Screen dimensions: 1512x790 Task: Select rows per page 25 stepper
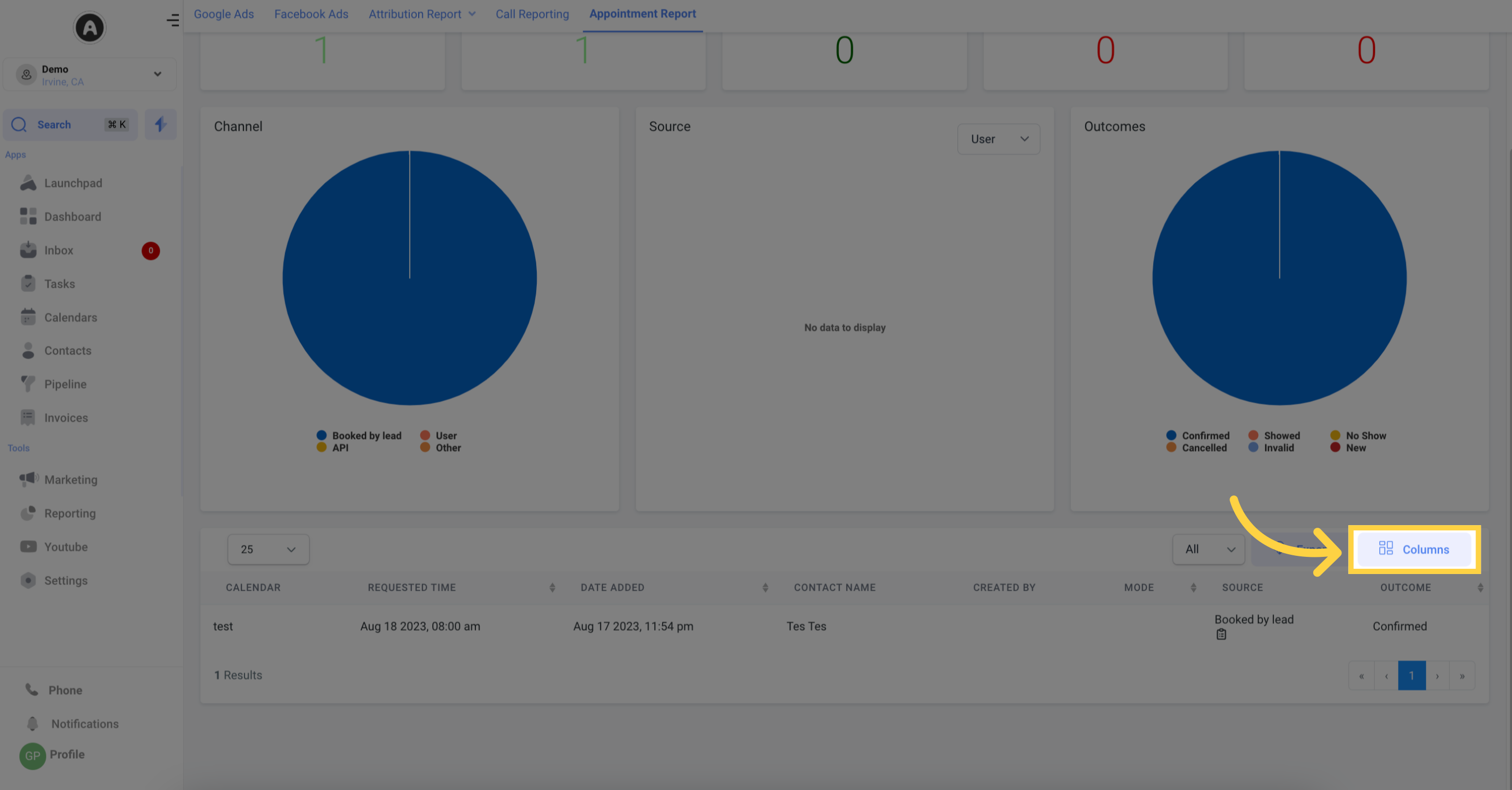(266, 549)
